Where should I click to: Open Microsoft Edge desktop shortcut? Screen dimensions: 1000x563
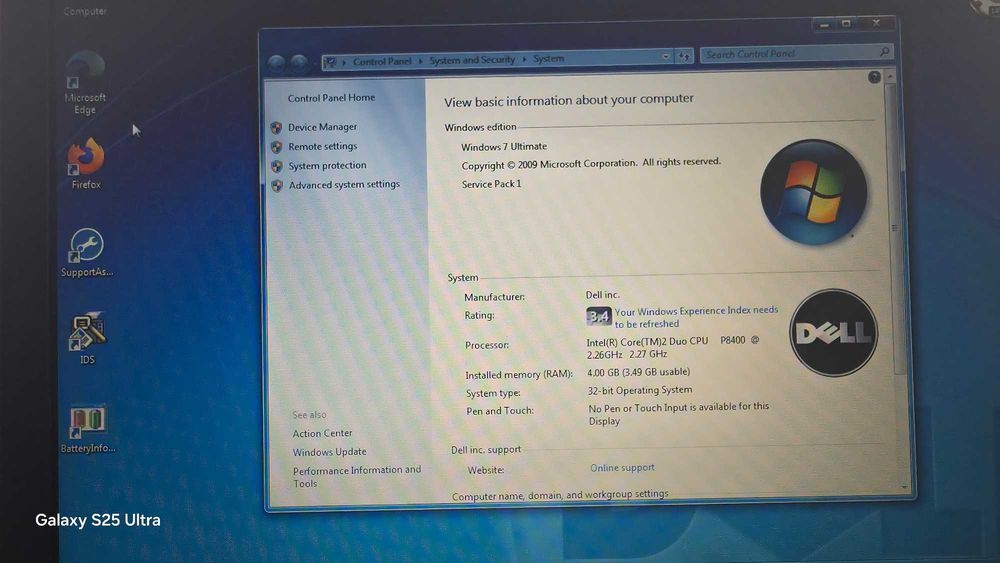click(x=85, y=83)
